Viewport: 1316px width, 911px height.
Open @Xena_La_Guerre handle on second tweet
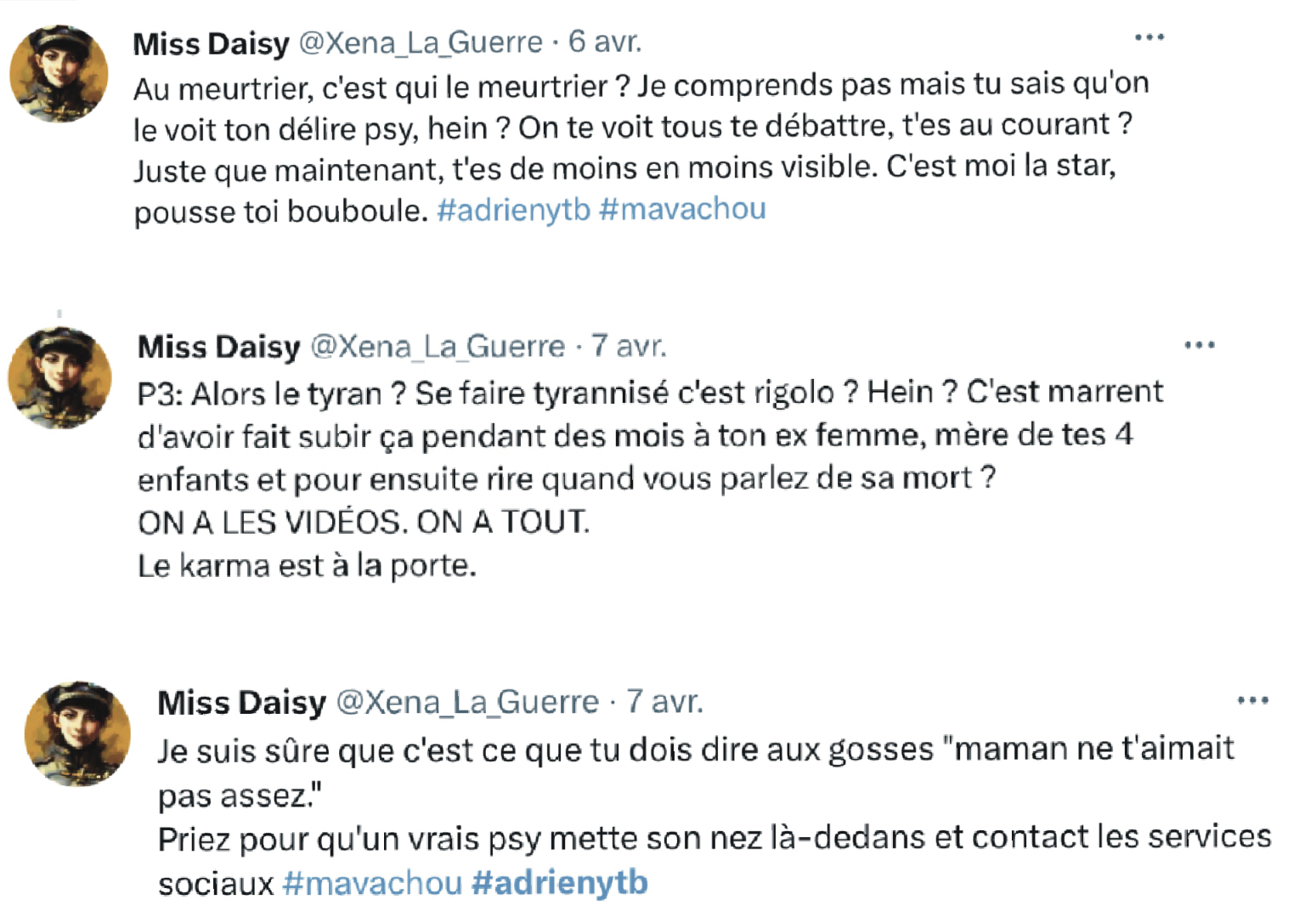(437, 346)
